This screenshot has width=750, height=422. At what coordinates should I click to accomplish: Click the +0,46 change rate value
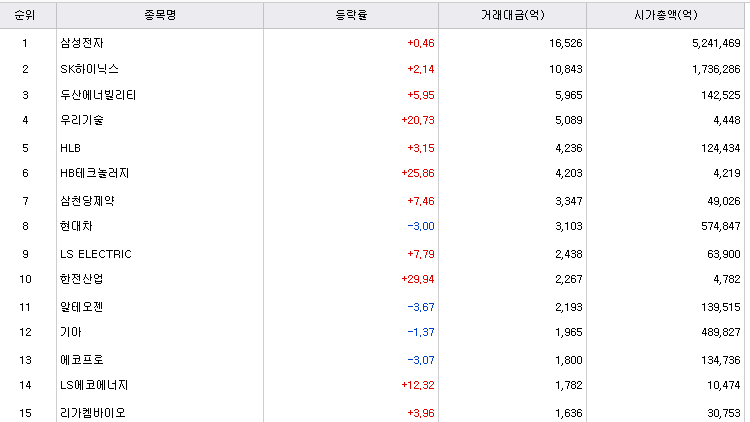pyautogui.click(x=421, y=43)
